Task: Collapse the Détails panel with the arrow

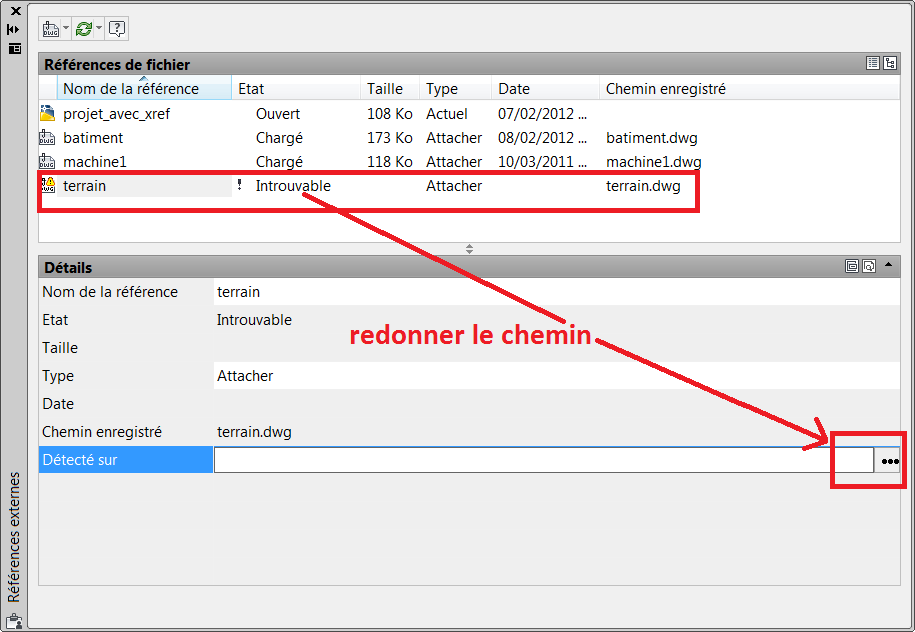Action: coord(888,266)
